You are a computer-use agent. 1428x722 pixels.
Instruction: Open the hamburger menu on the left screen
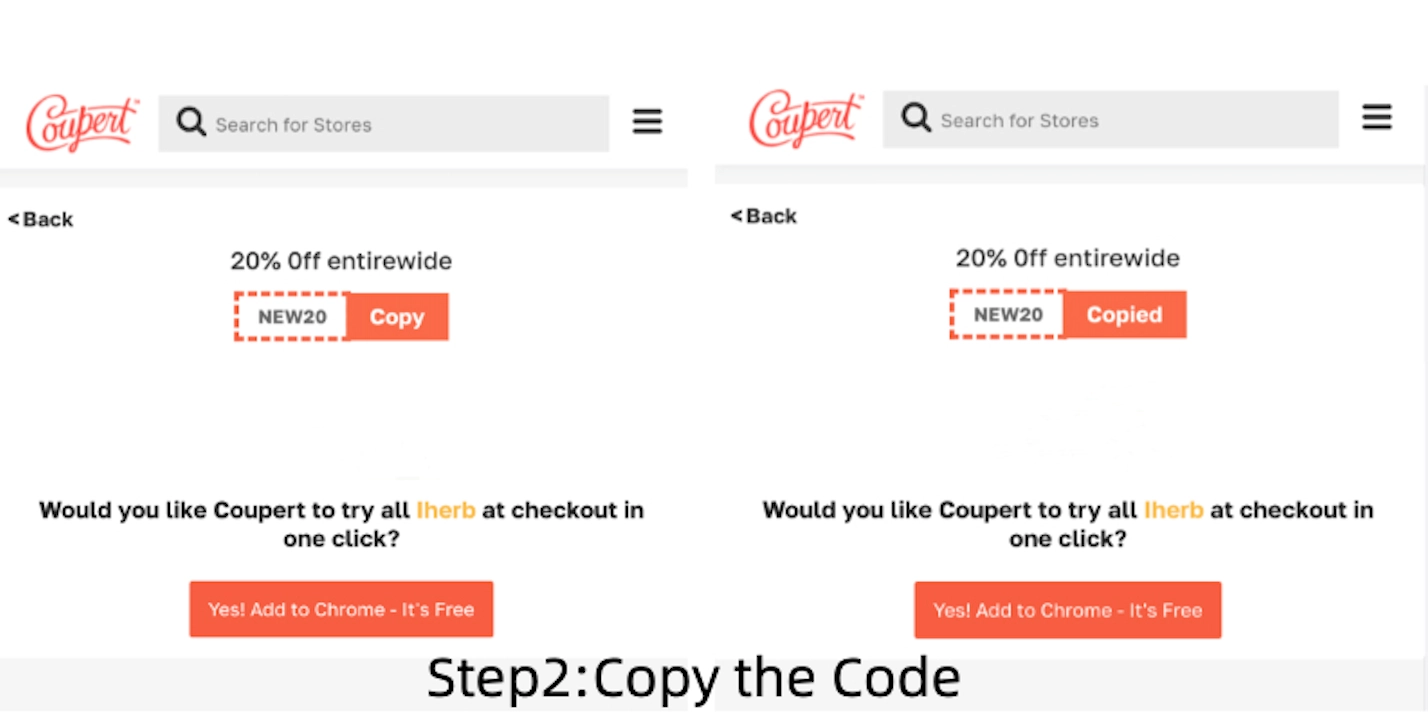647,121
